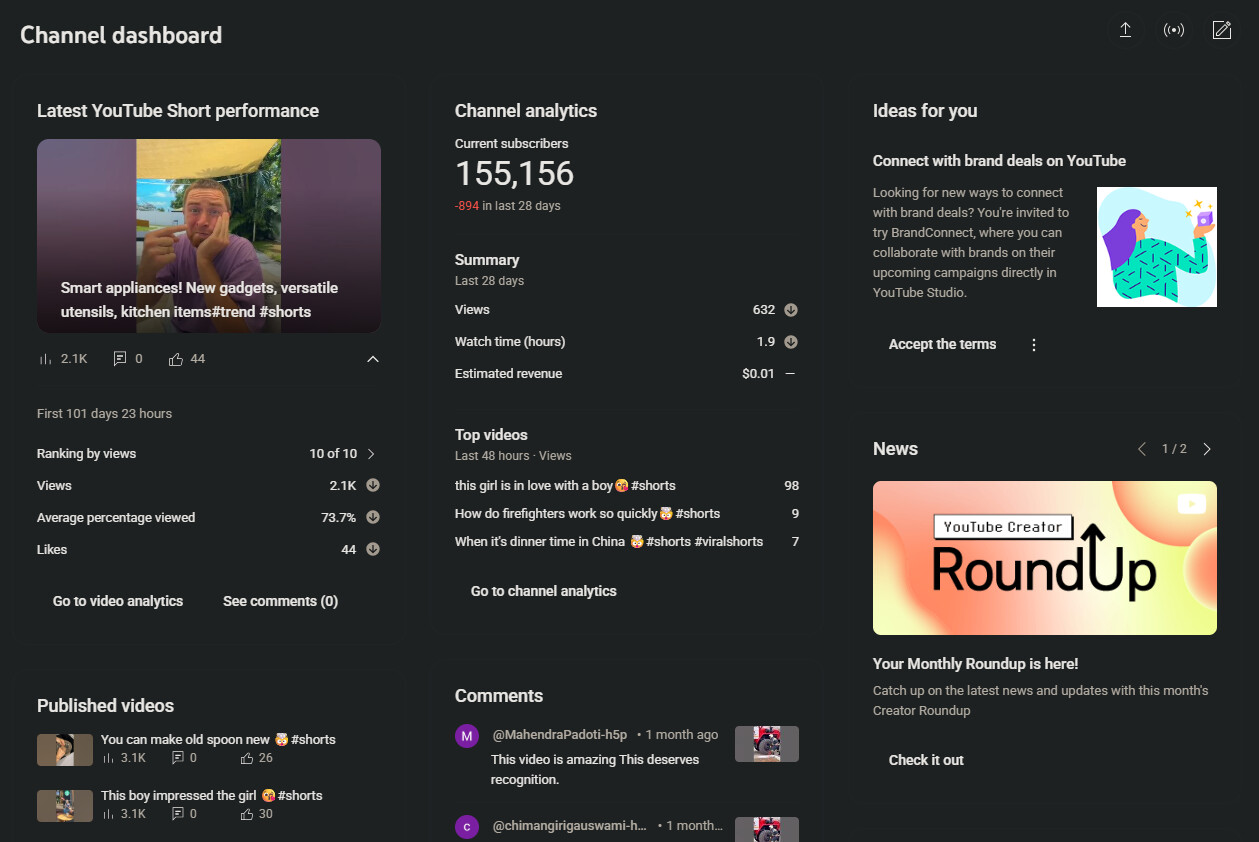Go to next News slide

(x=1207, y=449)
